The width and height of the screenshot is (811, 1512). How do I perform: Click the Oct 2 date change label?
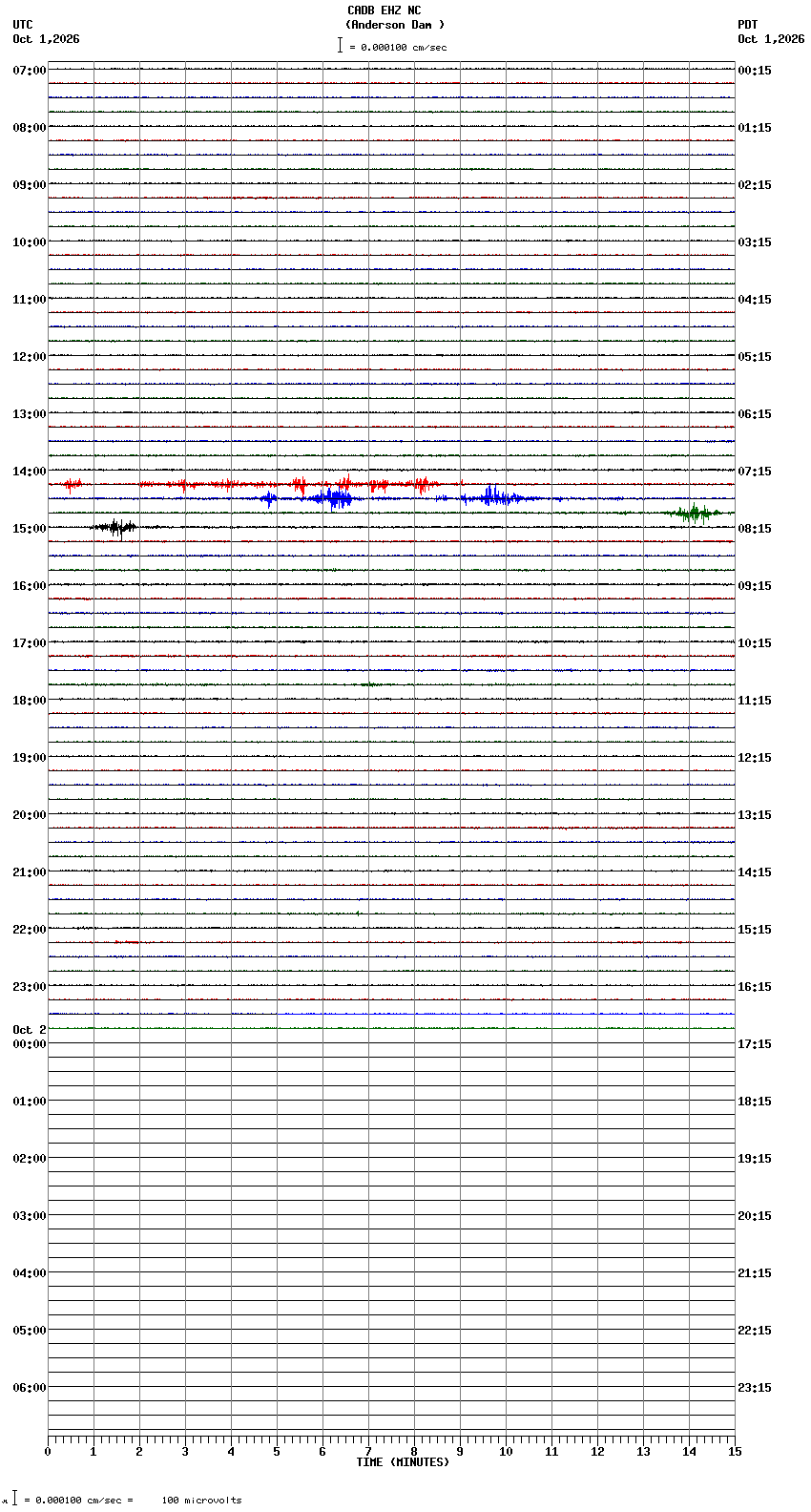[x=30, y=1030]
